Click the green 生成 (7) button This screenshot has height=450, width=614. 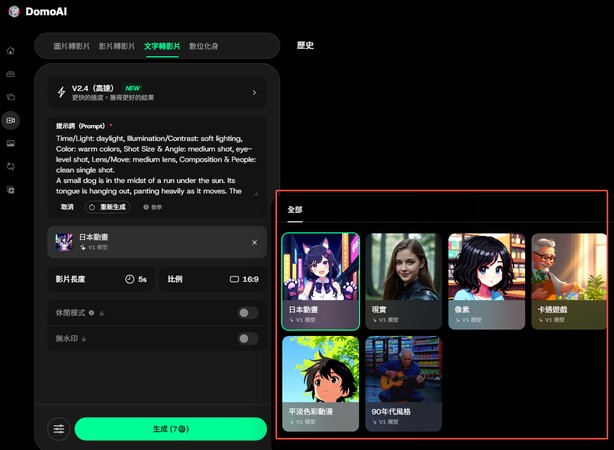click(171, 429)
